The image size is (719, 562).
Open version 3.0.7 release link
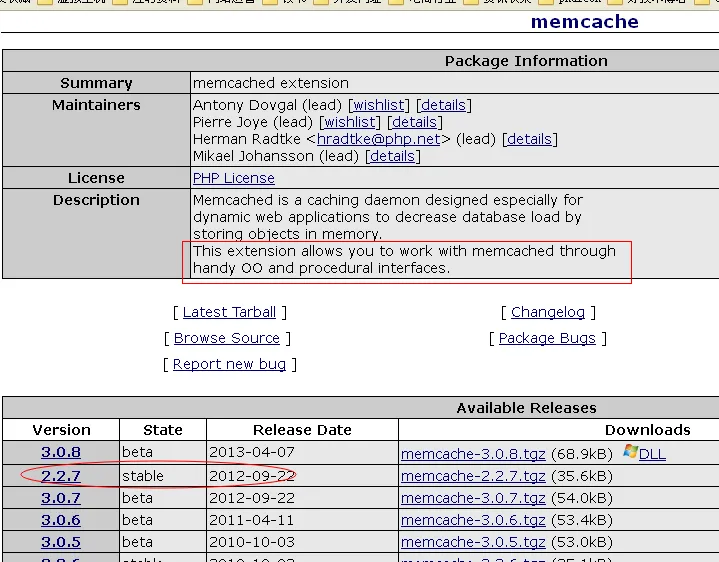61,498
